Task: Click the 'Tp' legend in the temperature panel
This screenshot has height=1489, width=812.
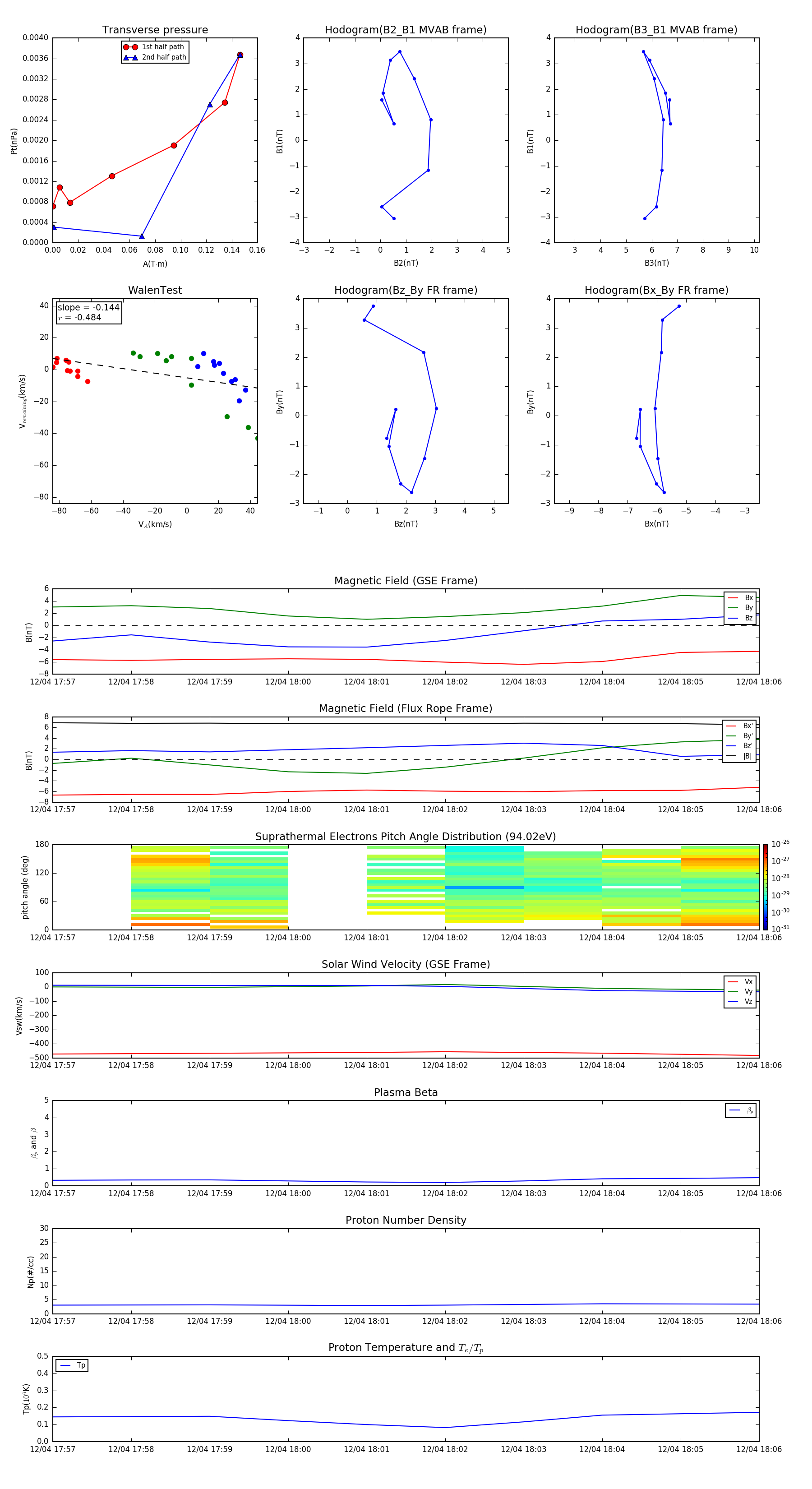Action: 72,1366
